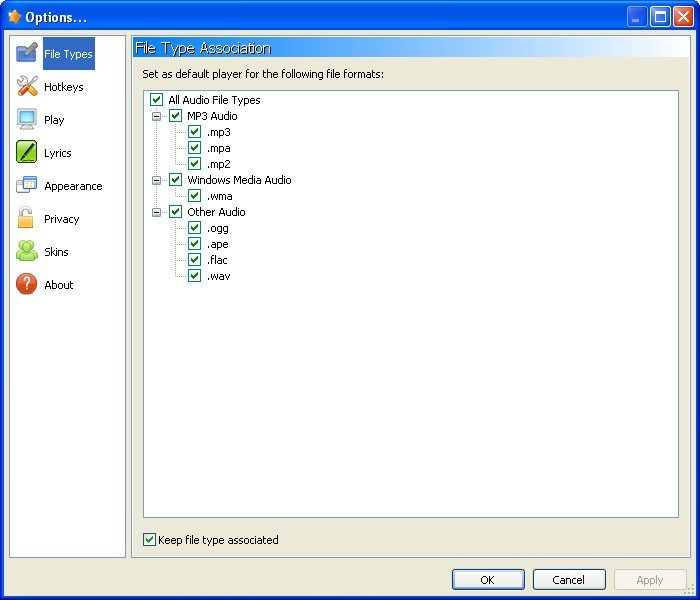The height and width of the screenshot is (600, 700).
Task: Select the File Types label
Action: coord(69,54)
